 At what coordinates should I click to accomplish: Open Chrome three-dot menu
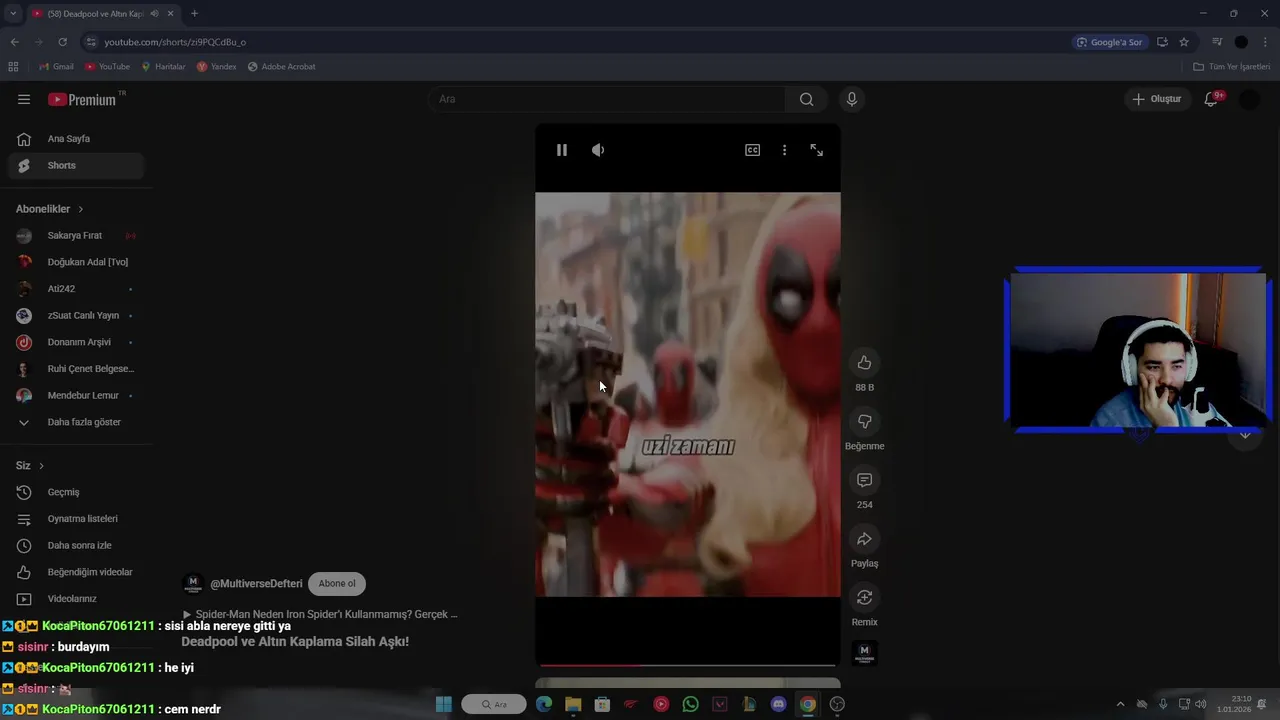pos(1266,42)
